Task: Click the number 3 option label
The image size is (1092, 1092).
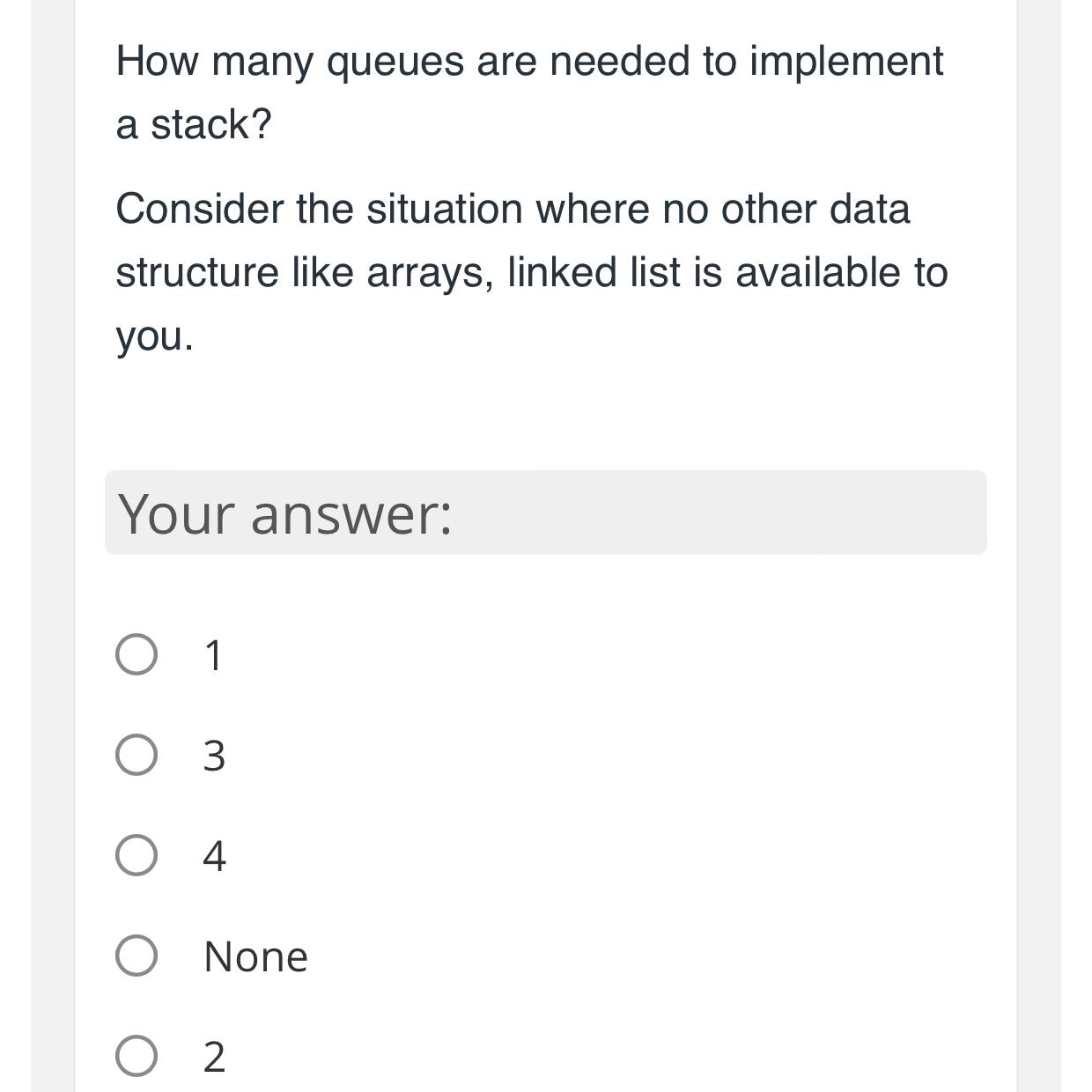Action: (212, 756)
